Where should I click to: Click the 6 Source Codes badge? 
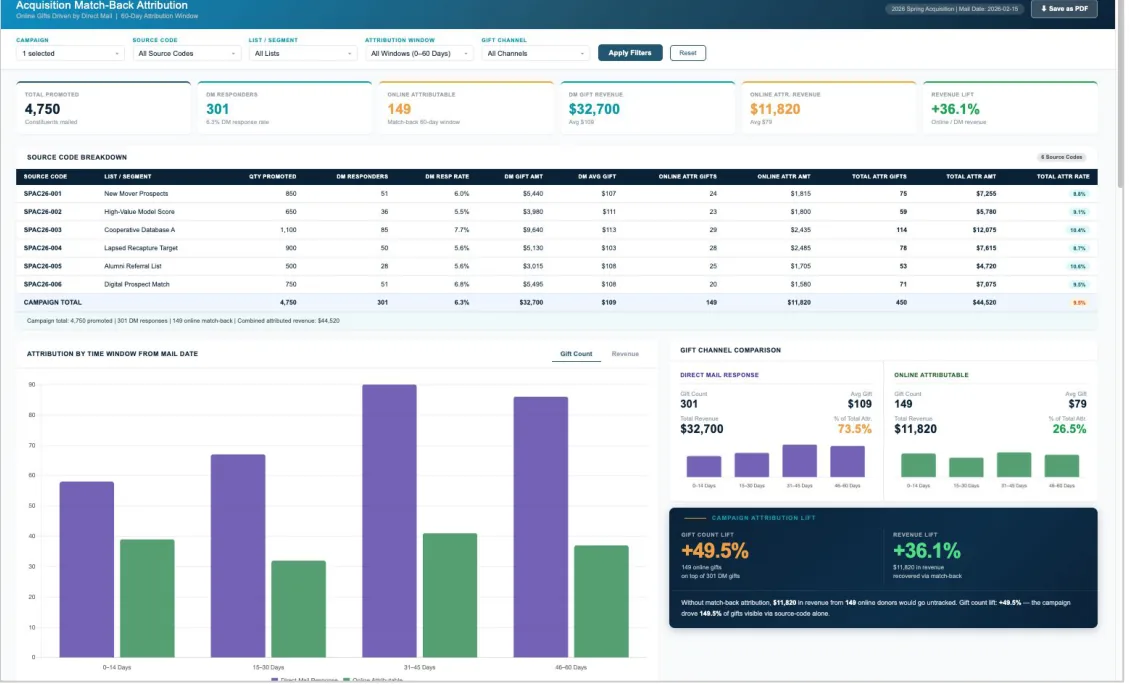1061,157
